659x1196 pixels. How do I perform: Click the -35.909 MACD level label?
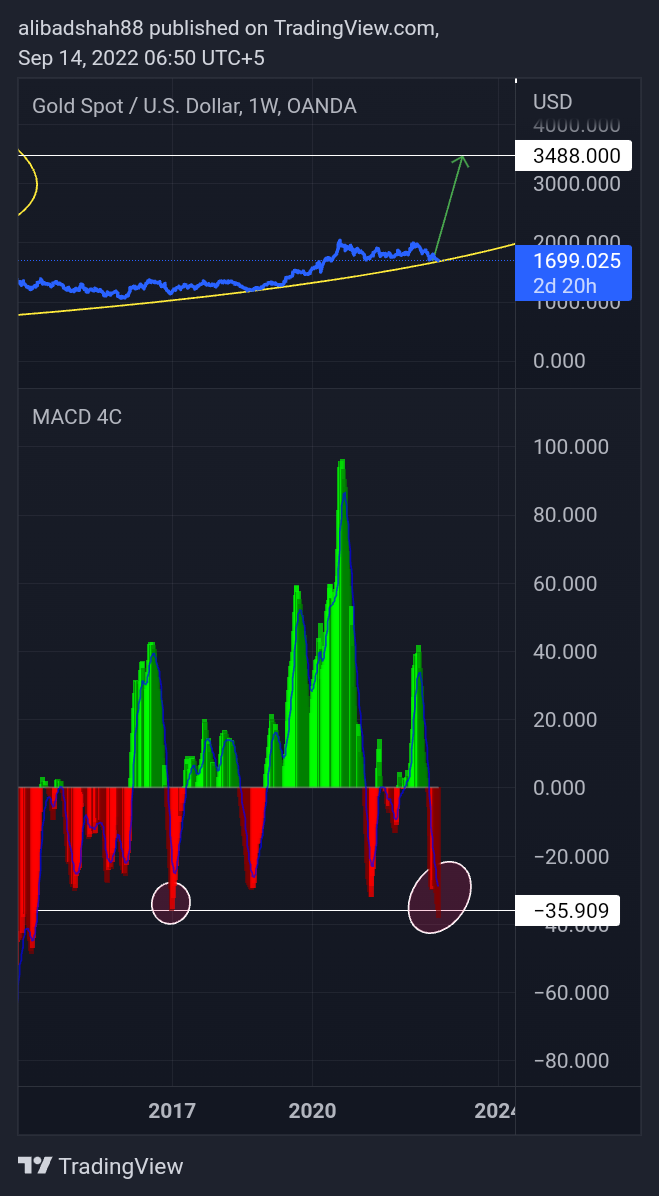567,910
